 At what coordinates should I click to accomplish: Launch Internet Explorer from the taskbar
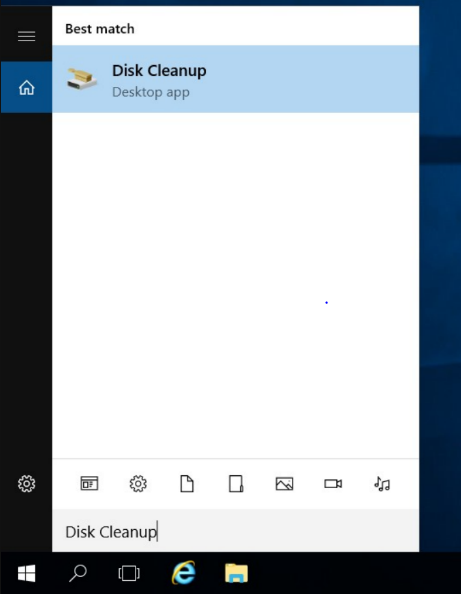coord(184,572)
